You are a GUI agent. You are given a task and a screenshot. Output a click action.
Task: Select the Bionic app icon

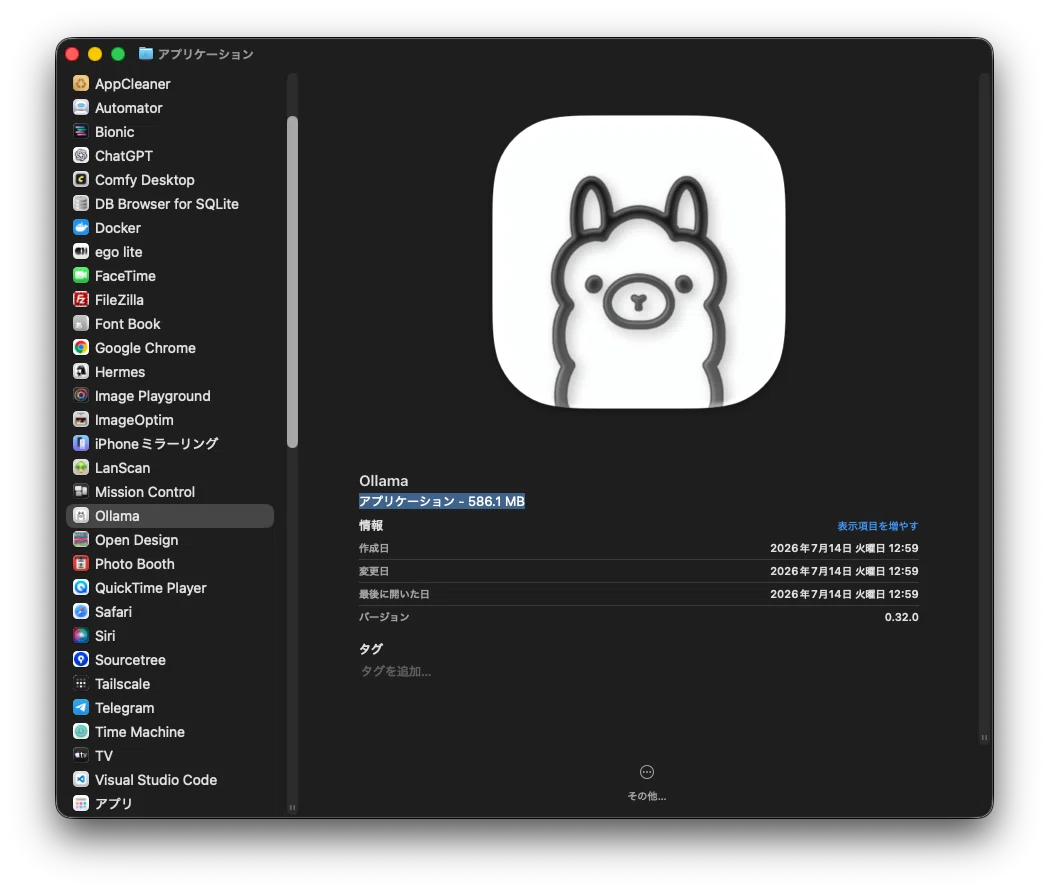click(x=81, y=132)
